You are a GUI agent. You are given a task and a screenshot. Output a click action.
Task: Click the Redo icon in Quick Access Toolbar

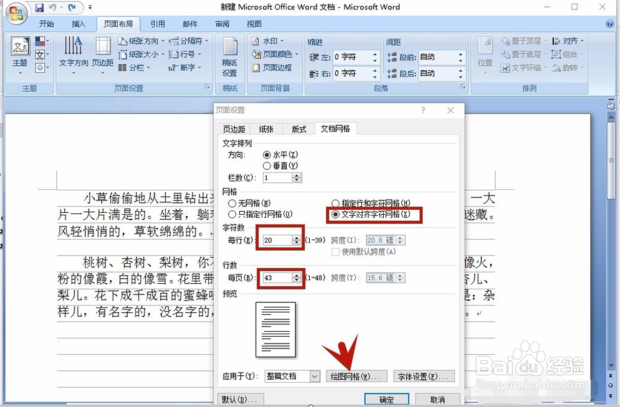[x=72, y=8]
